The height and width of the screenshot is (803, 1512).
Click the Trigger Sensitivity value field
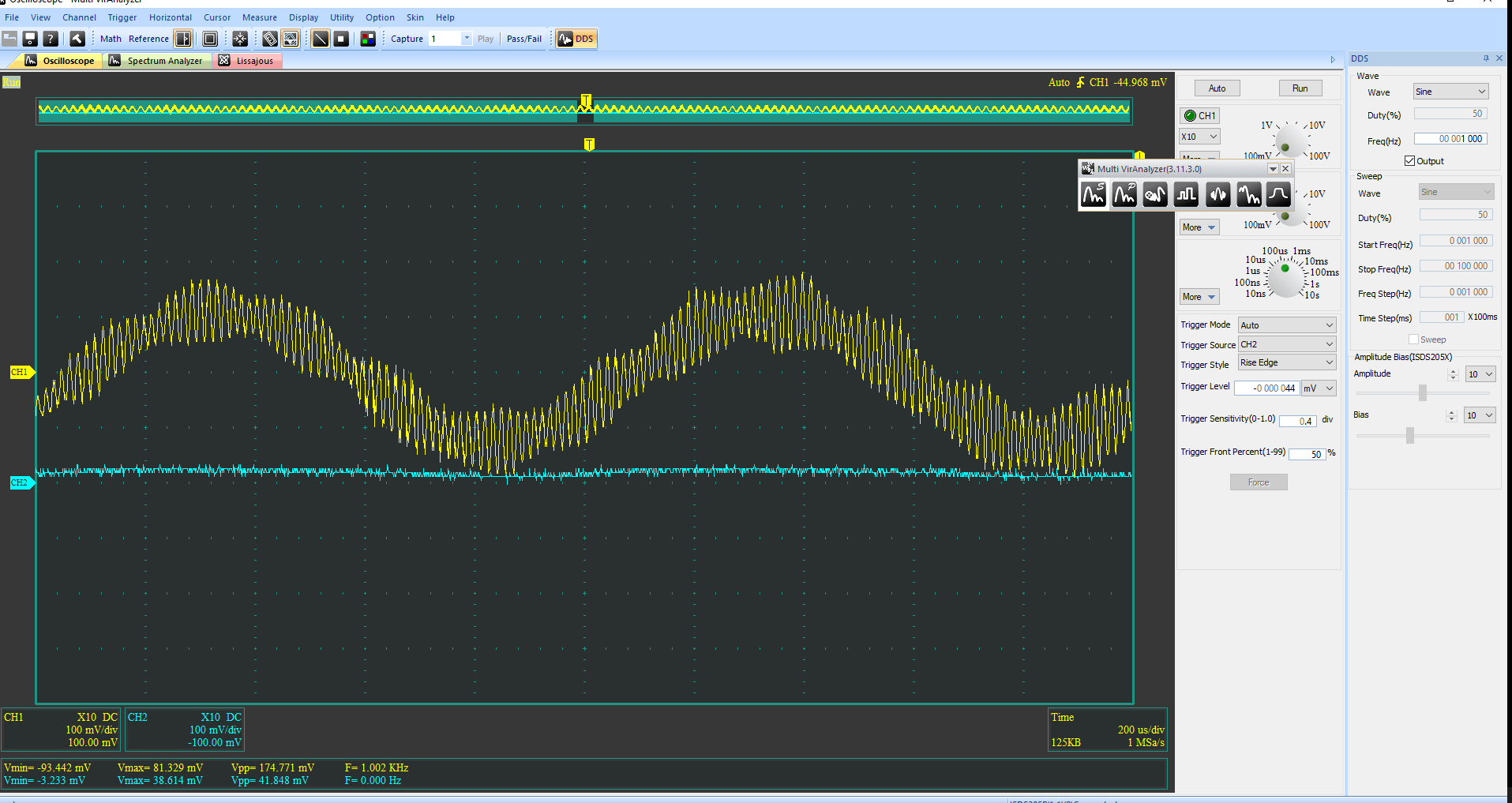(x=1297, y=421)
